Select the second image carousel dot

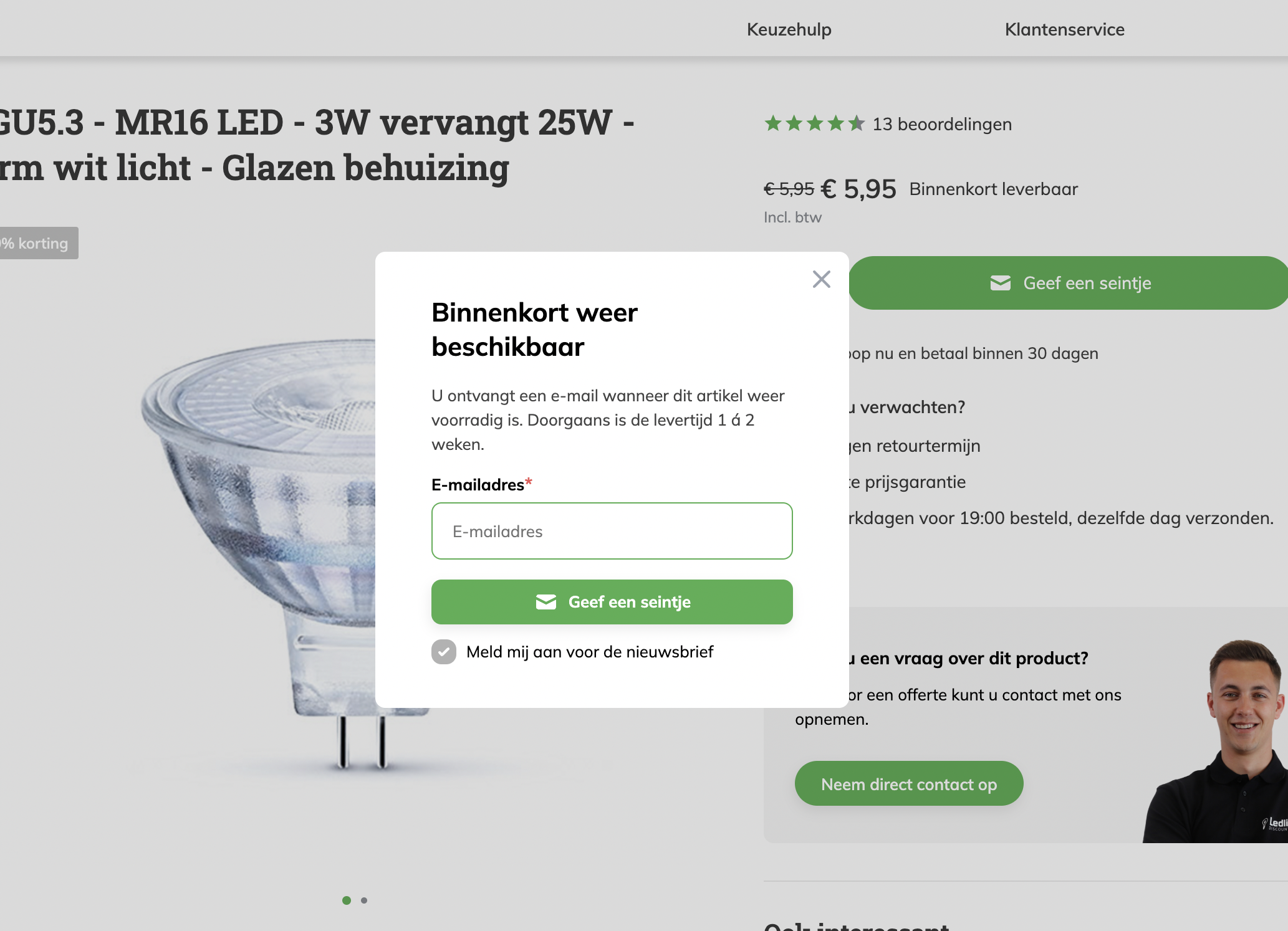pyautogui.click(x=364, y=900)
